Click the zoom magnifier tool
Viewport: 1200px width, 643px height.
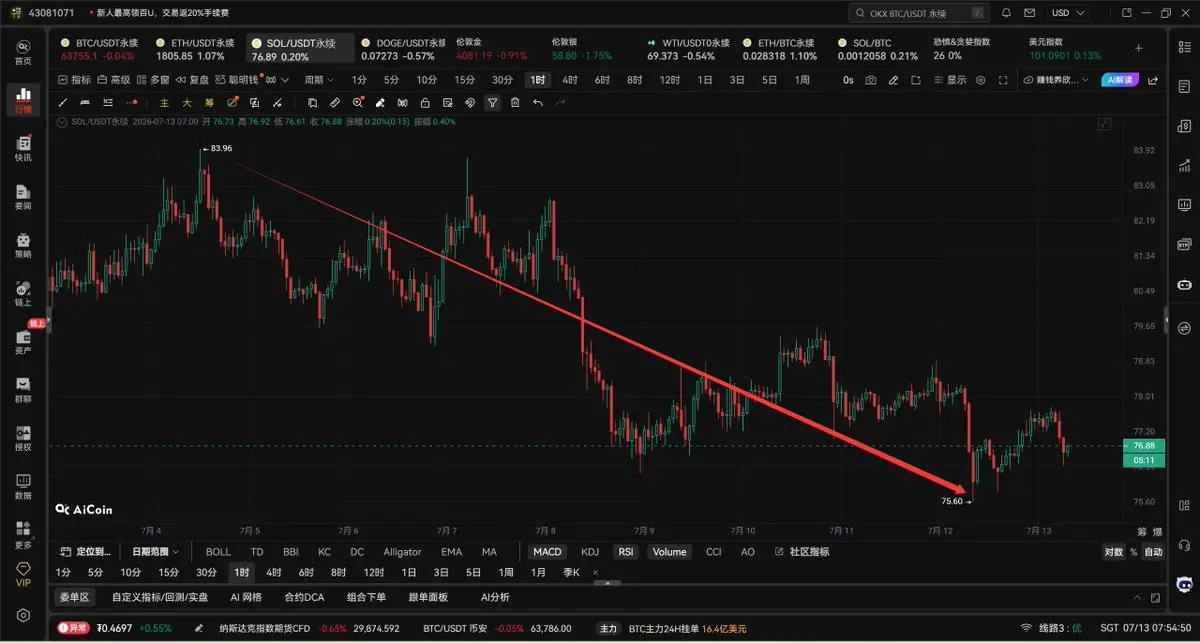pos(357,102)
